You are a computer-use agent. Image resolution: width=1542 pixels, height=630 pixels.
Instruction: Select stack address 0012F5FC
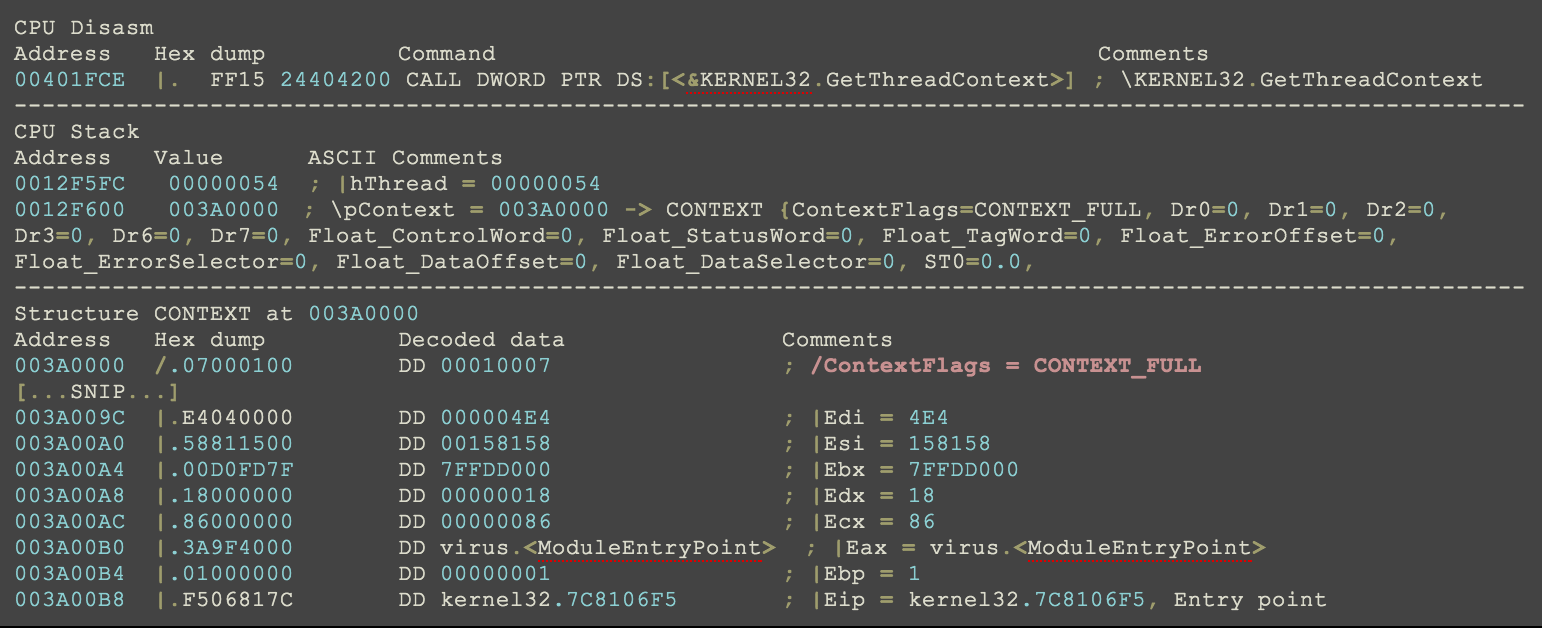tap(70, 184)
